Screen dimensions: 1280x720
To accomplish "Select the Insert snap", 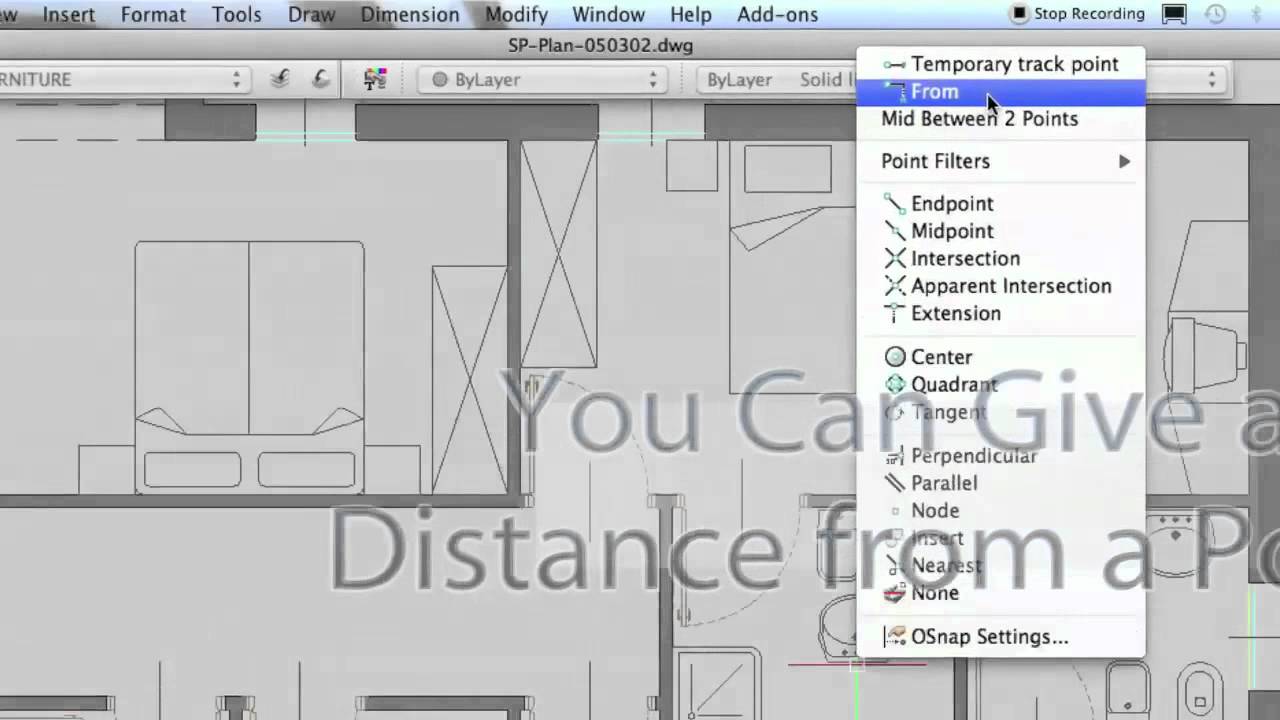I will (1001, 538).
